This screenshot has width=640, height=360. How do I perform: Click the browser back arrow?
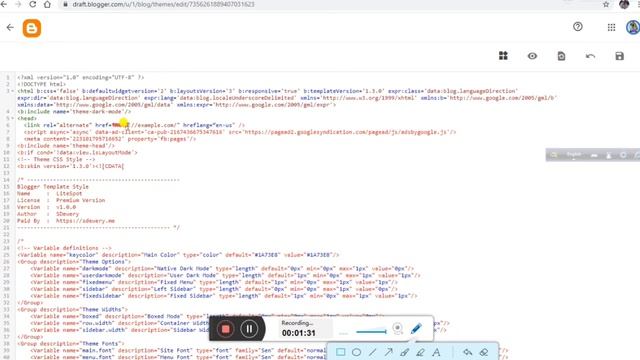(x=4, y=4)
